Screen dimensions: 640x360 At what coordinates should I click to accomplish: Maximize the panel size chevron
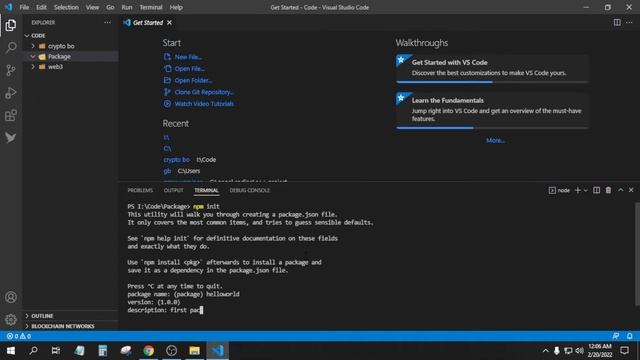pos(620,190)
